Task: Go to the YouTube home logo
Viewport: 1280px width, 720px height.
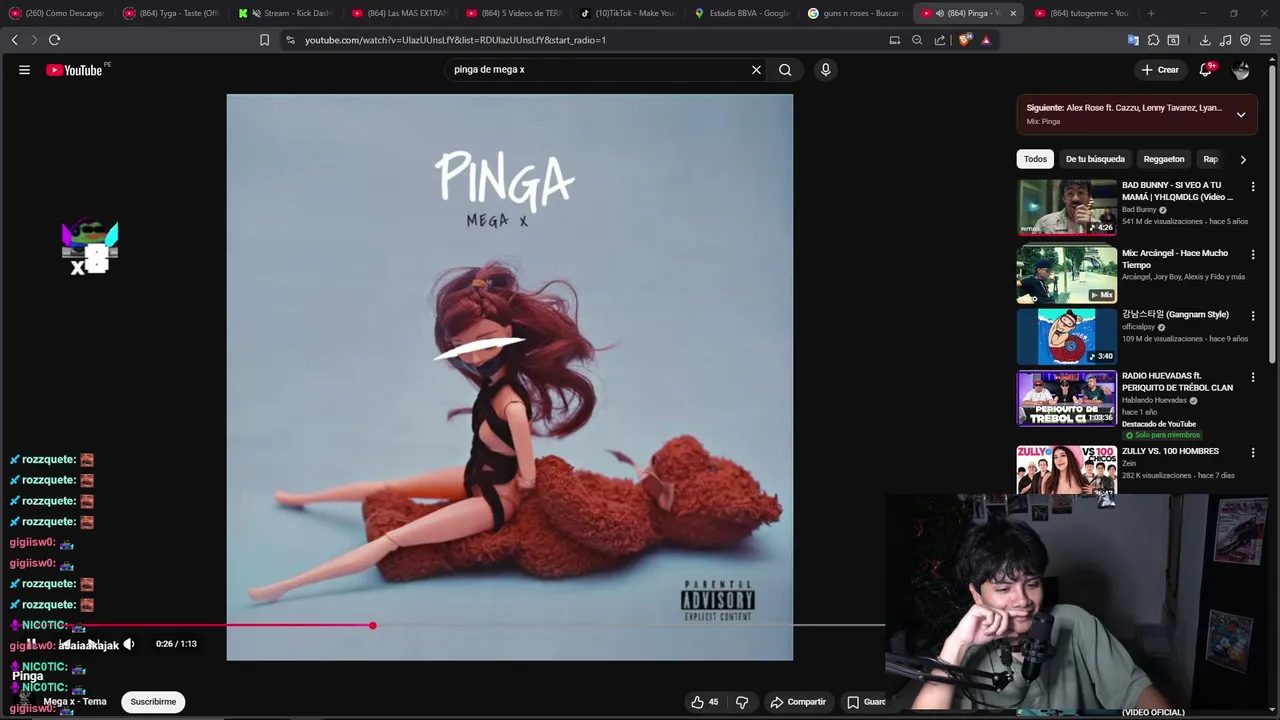Action: (x=74, y=70)
